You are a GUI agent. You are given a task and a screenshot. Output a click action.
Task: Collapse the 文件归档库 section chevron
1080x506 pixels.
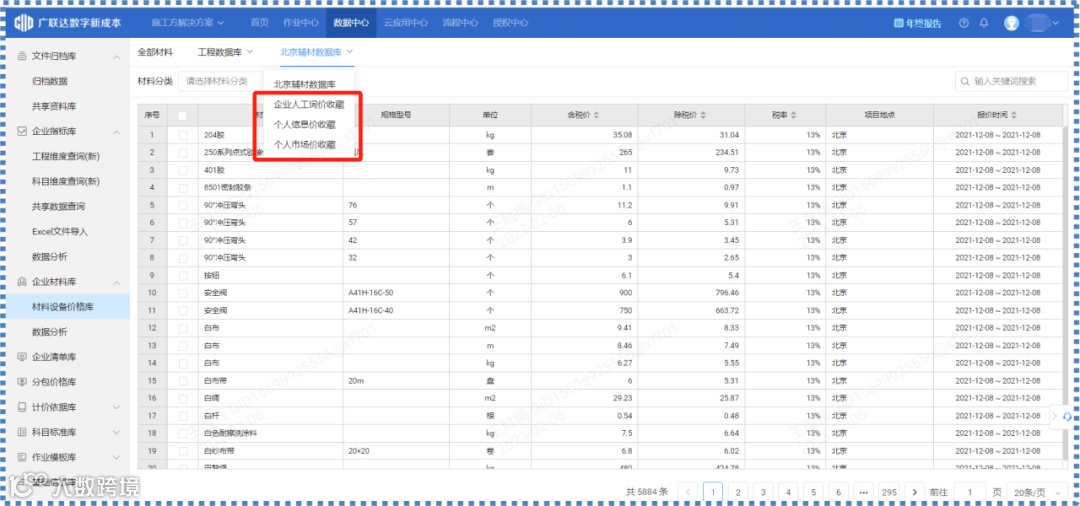(116, 56)
